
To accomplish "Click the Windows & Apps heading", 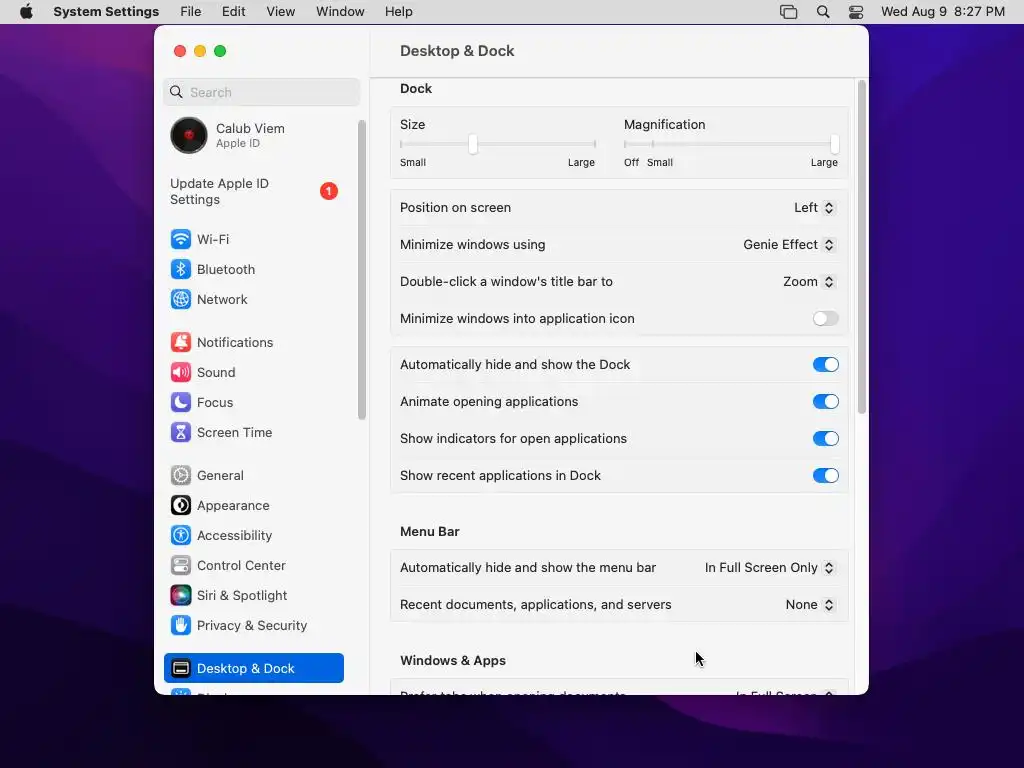I will (x=453, y=660).
